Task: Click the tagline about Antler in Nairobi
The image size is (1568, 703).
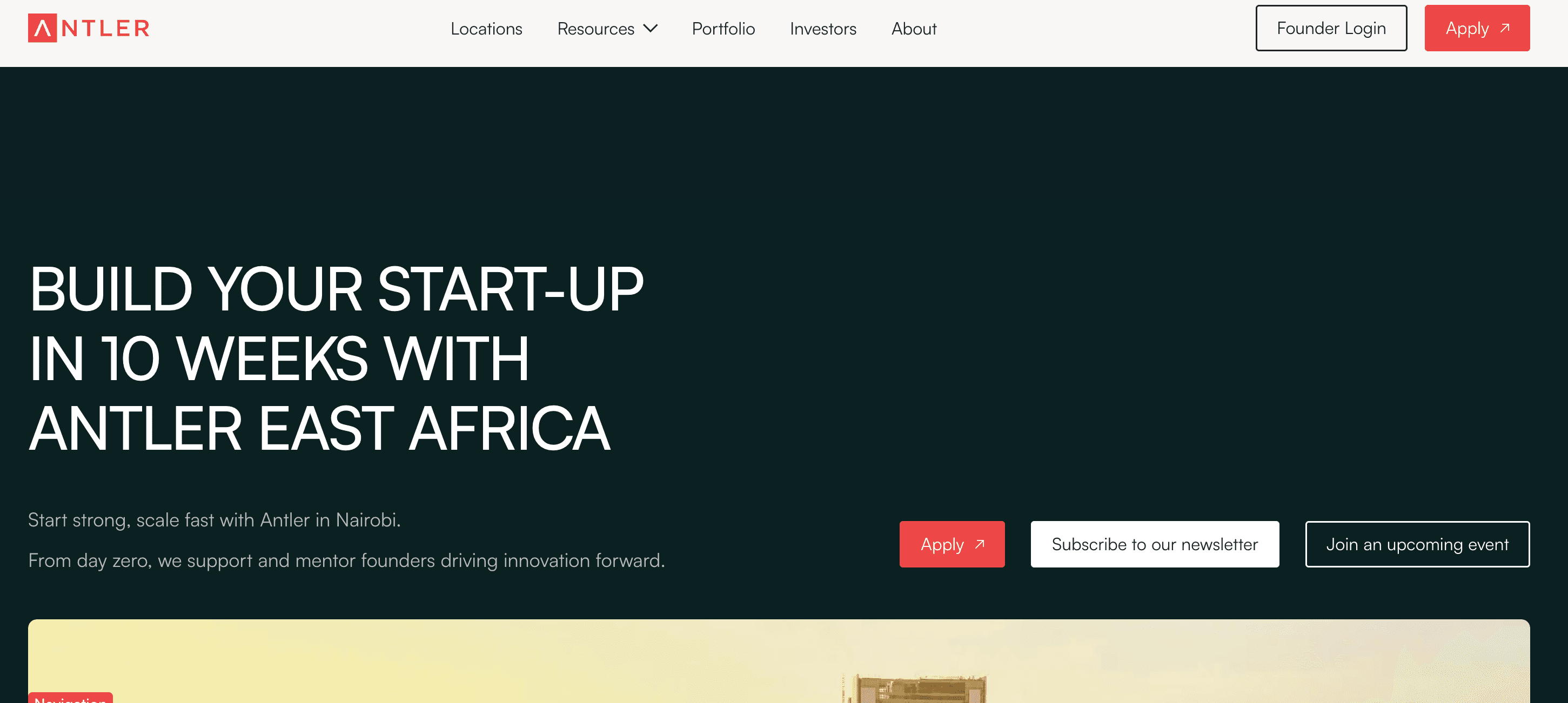Action: [215, 520]
